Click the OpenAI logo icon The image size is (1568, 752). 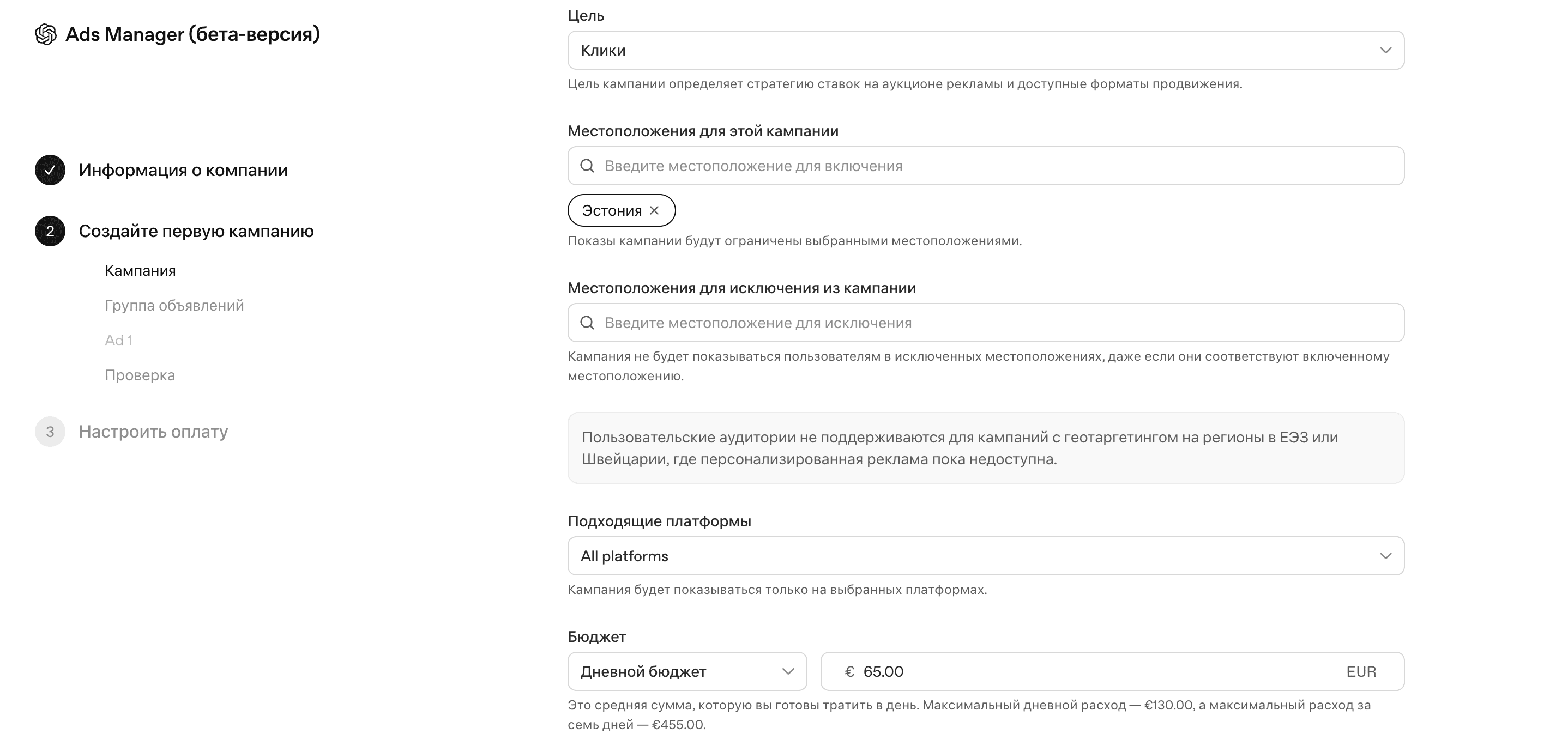(x=46, y=34)
